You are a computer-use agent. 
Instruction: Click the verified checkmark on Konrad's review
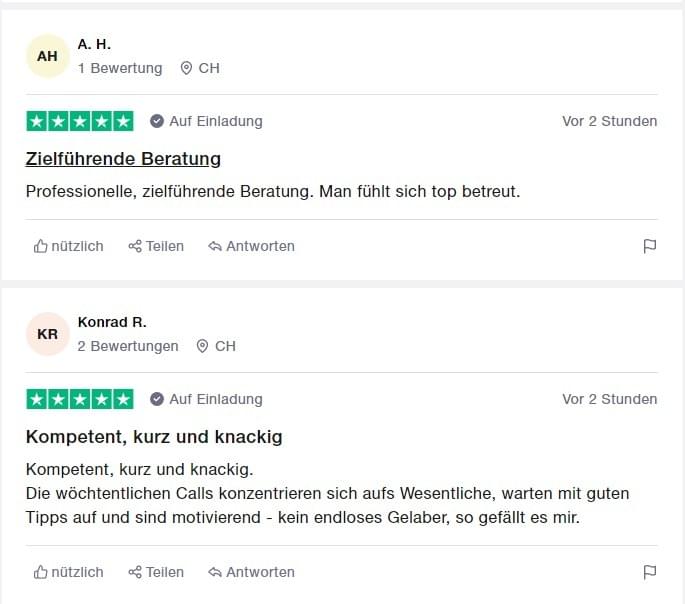(157, 399)
